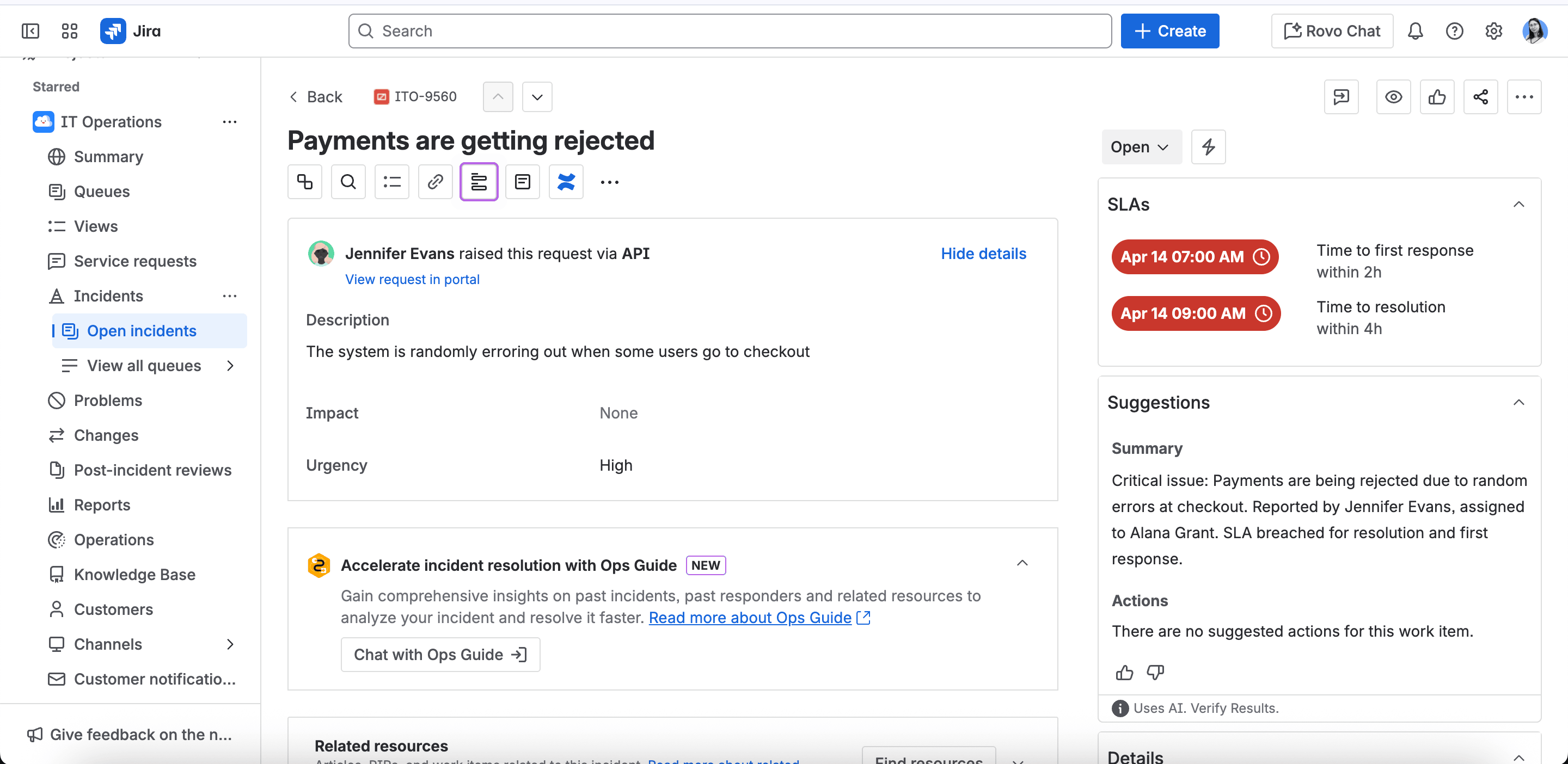Click the add child work item icon
Viewport: 1568px width, 764px height.
(304, 181)
